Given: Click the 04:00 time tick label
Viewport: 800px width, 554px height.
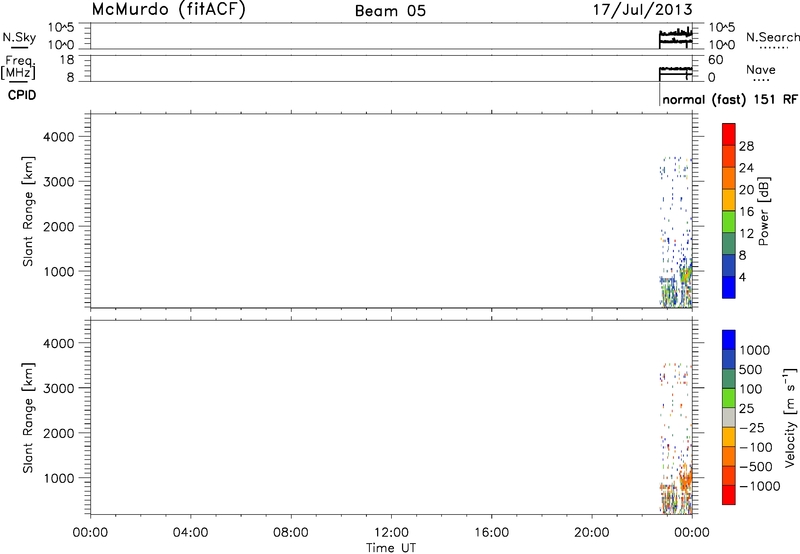Looking at the screenshot, I should click(191, 533).
